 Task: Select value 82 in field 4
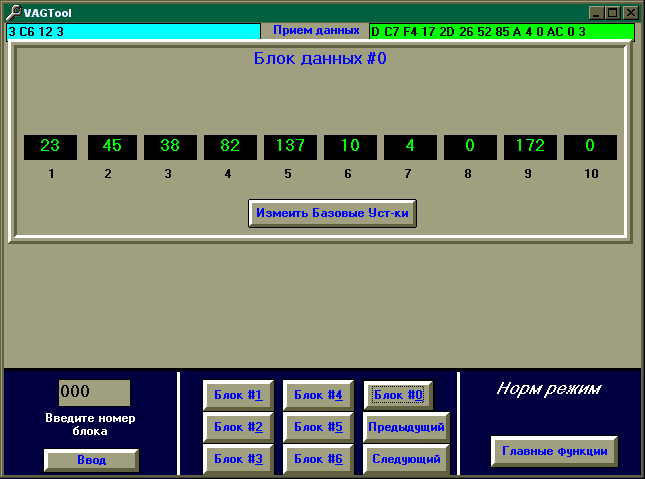tap(230, 147)
